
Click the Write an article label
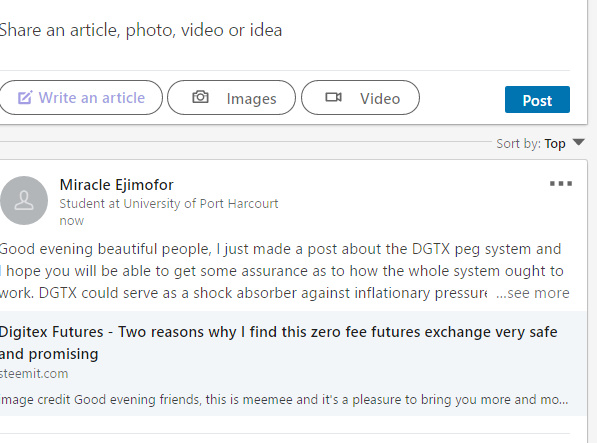92,98
